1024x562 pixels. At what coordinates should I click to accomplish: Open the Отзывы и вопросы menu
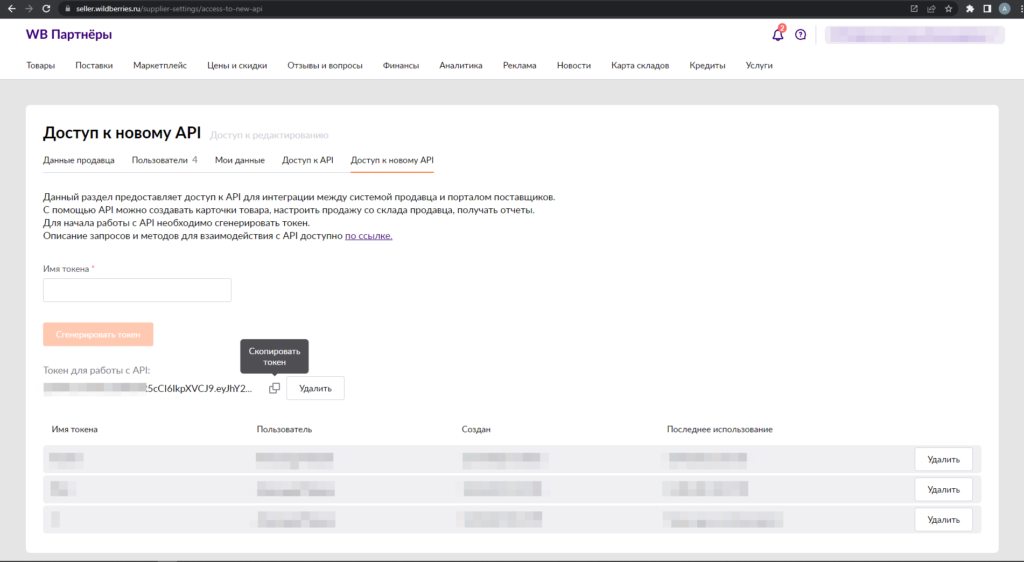pos(325,65)
